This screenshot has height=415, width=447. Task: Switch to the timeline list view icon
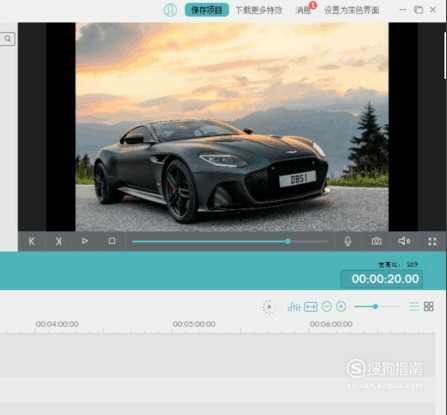414,306
